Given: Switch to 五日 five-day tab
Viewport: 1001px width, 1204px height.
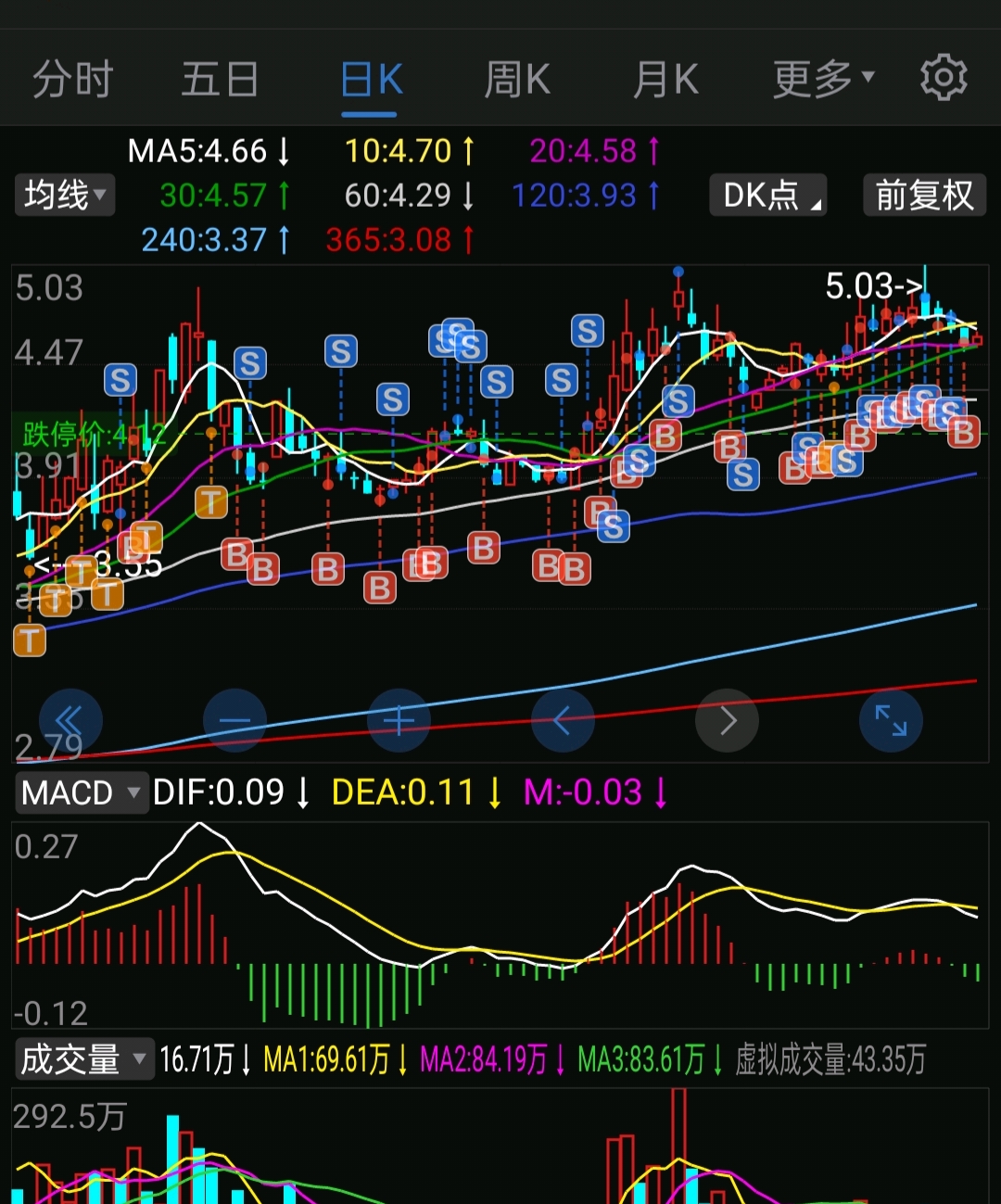Looking at the screenshot, I should (220, 80).
